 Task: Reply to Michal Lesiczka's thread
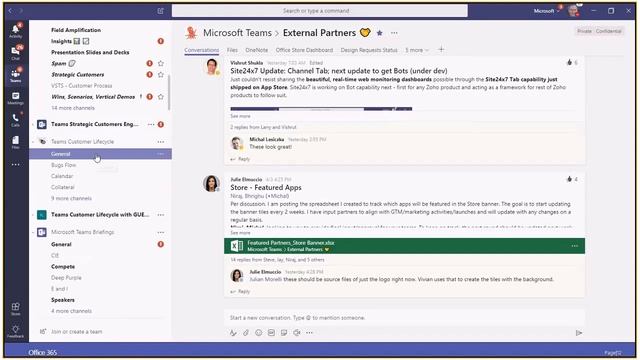(240, 159)
